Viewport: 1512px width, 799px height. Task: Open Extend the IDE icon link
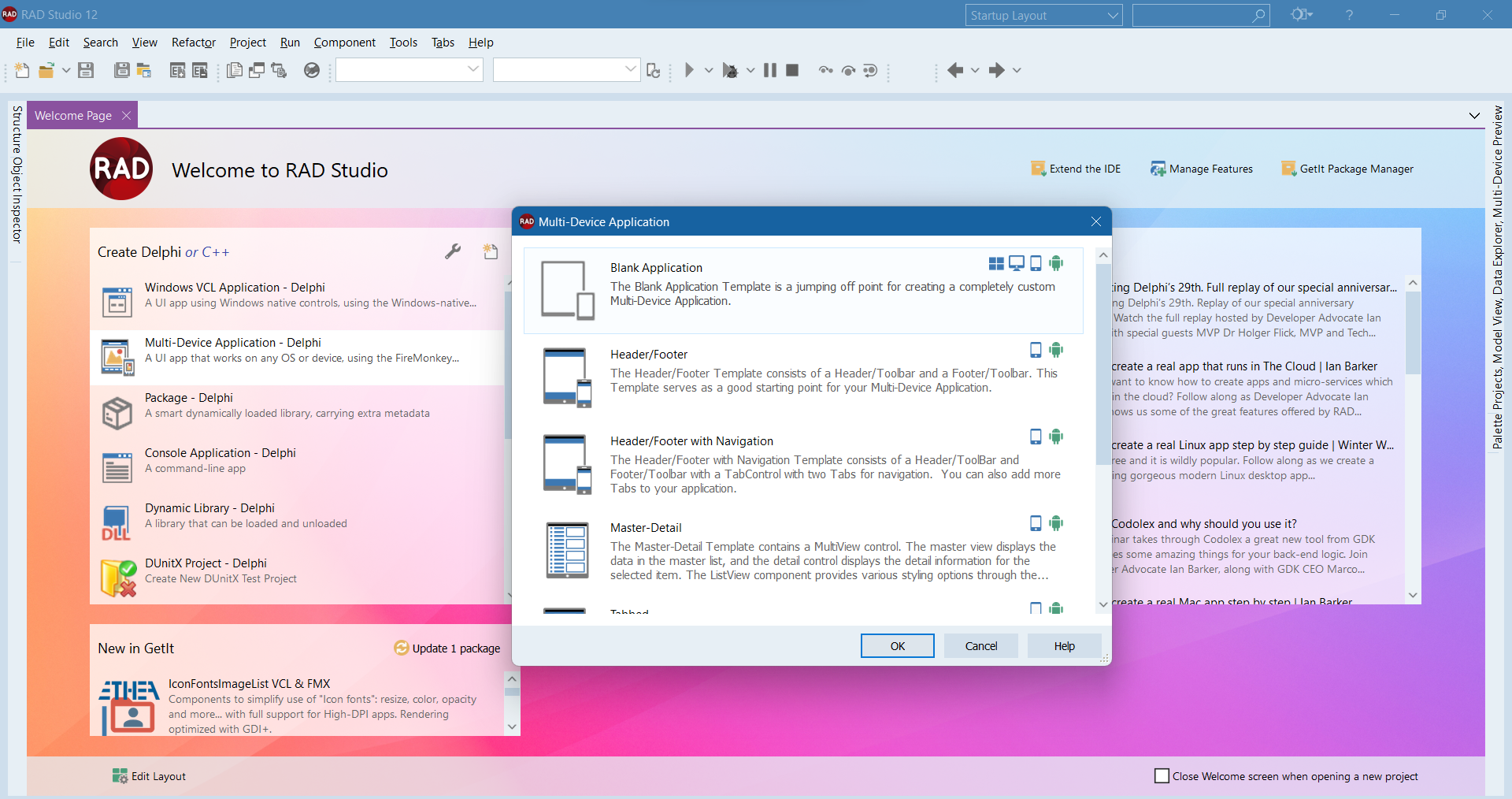click(x=1039, y=169)
